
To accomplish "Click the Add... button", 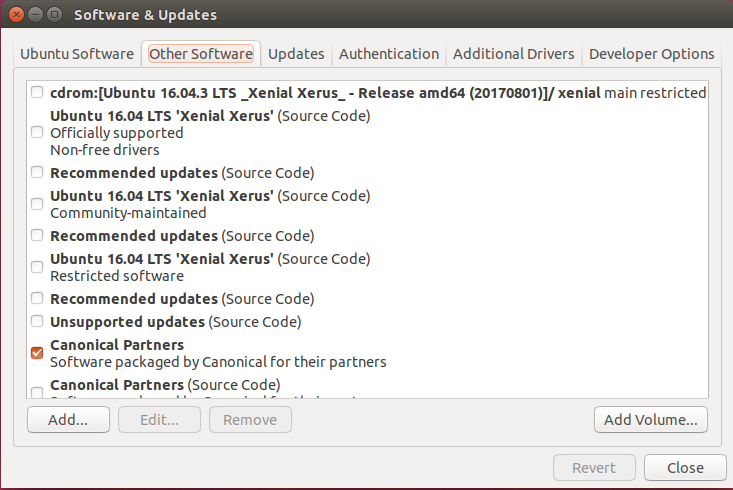I will coord(68,419).
